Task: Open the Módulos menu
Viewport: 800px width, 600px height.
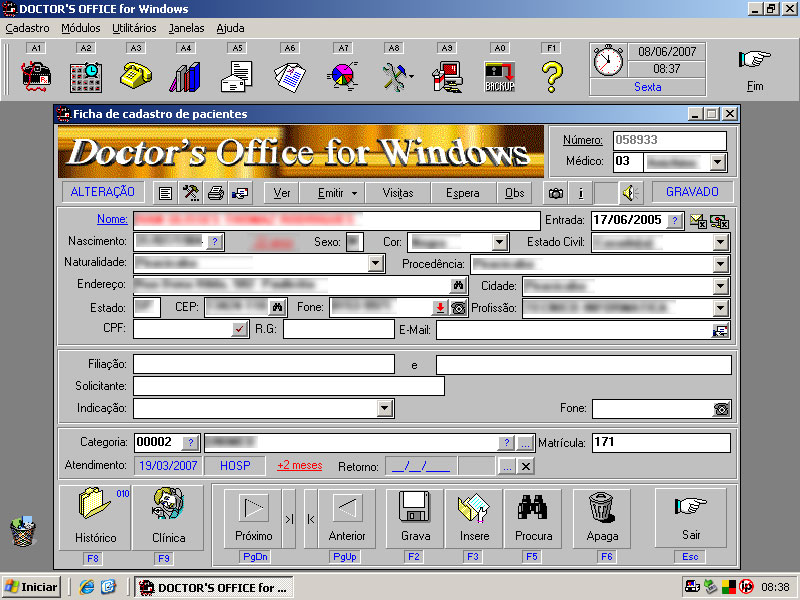Action: (81, 29)
